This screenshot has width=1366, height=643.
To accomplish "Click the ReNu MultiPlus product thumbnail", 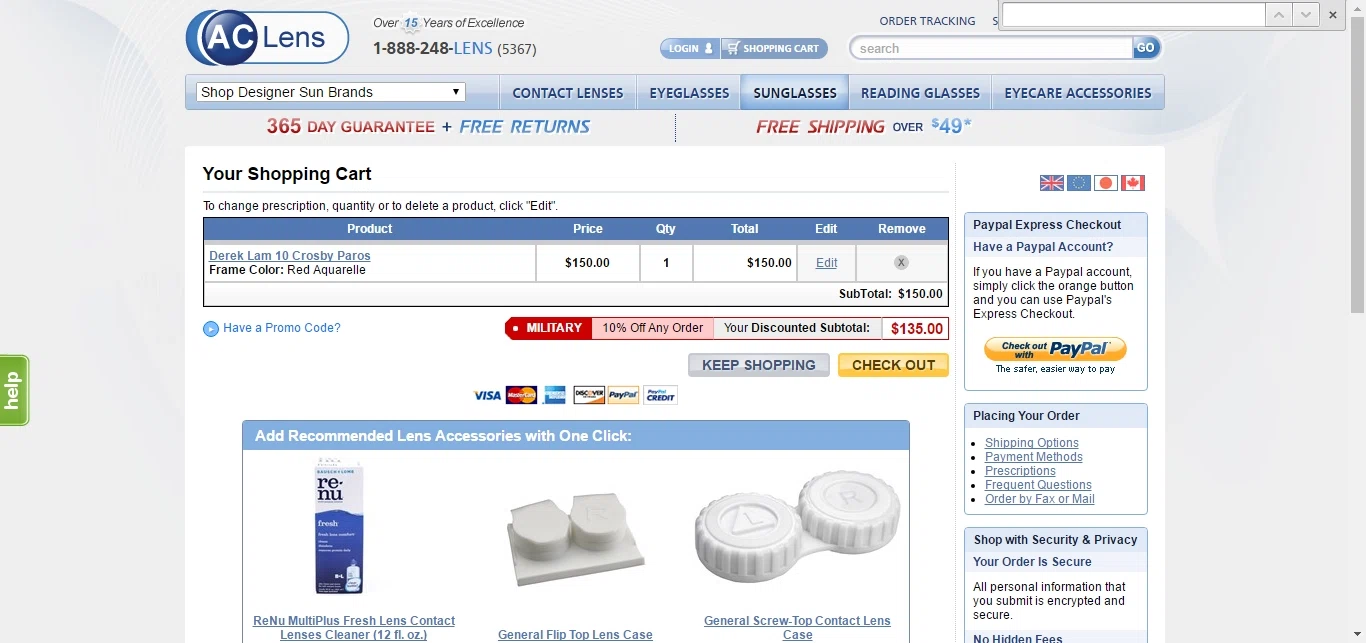I will click(x=339, y=527).
